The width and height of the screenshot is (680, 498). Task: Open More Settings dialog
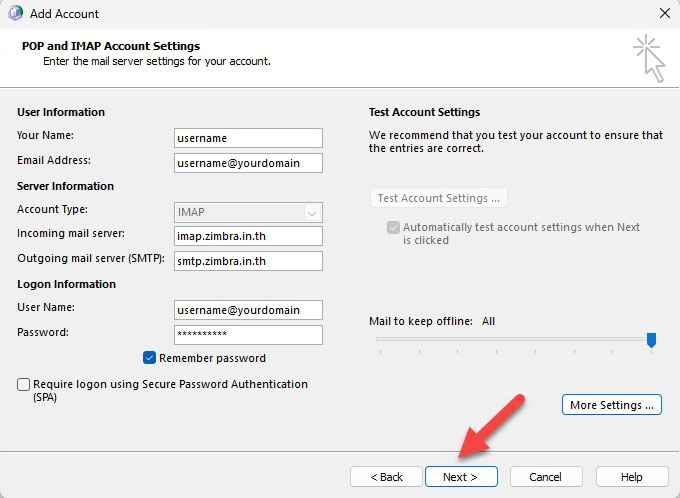click(x=612, y=405)
